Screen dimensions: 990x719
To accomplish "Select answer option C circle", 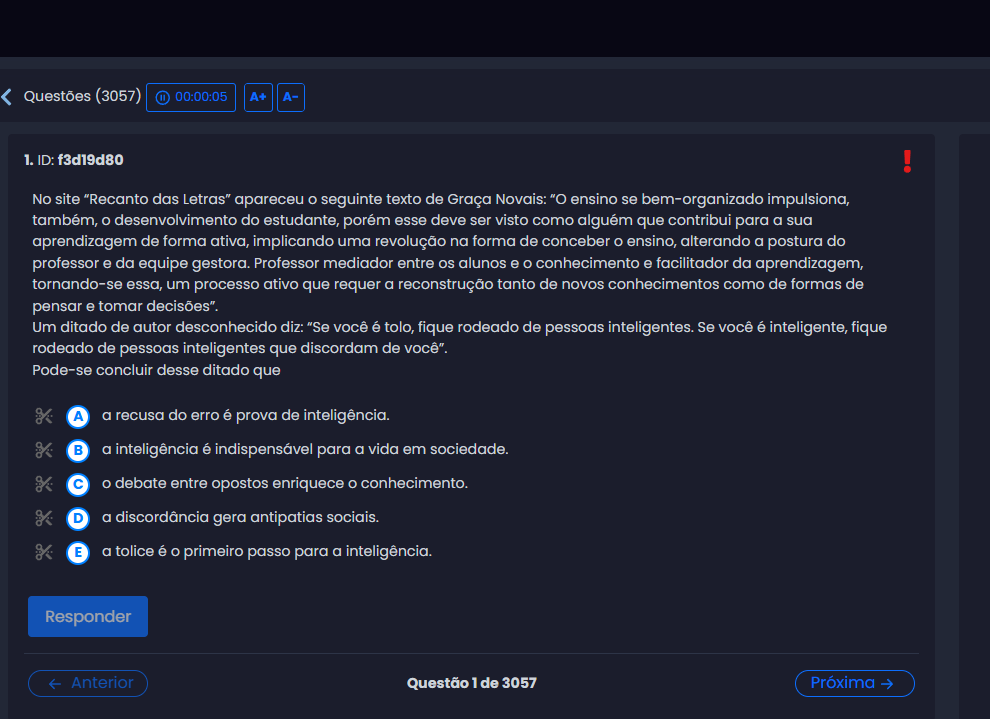I will 78,485.
